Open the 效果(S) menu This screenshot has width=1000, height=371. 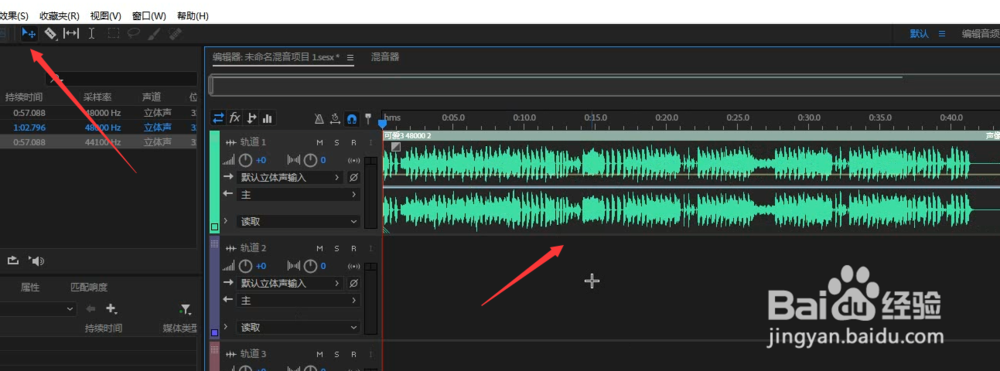[x=13, y=15]
